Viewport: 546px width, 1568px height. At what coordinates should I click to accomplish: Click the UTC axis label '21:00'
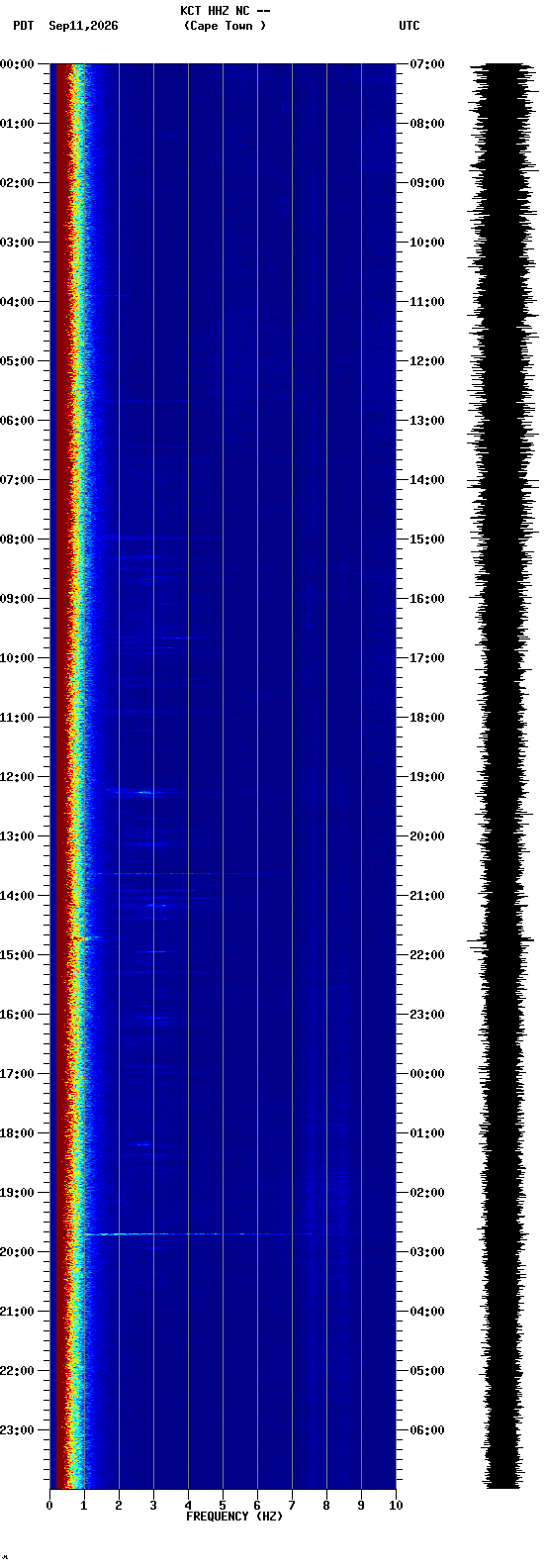pos(427,896)
